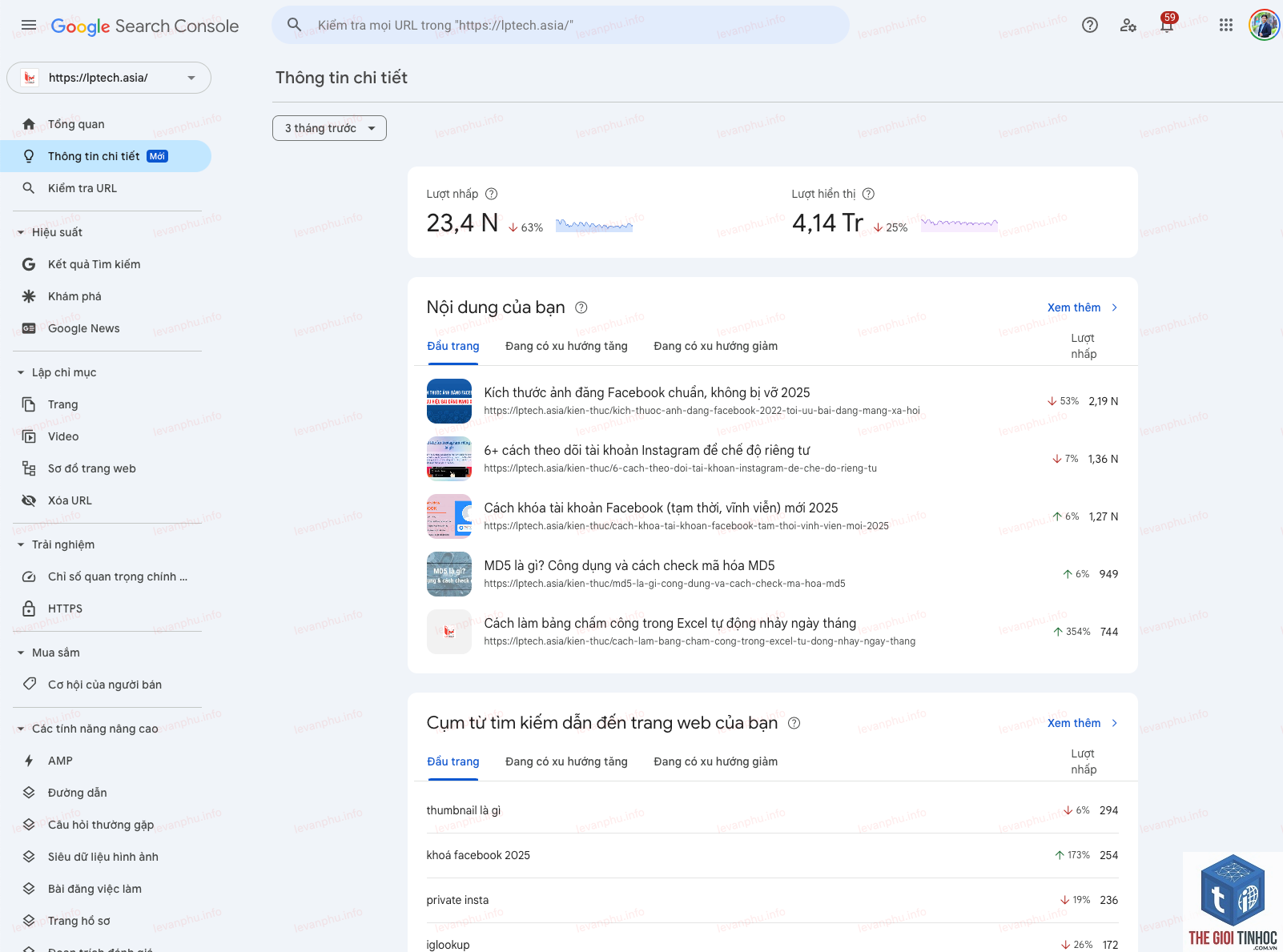Open Kích thước ảnh đăng Facebook article row

click(x=773, y=401)
